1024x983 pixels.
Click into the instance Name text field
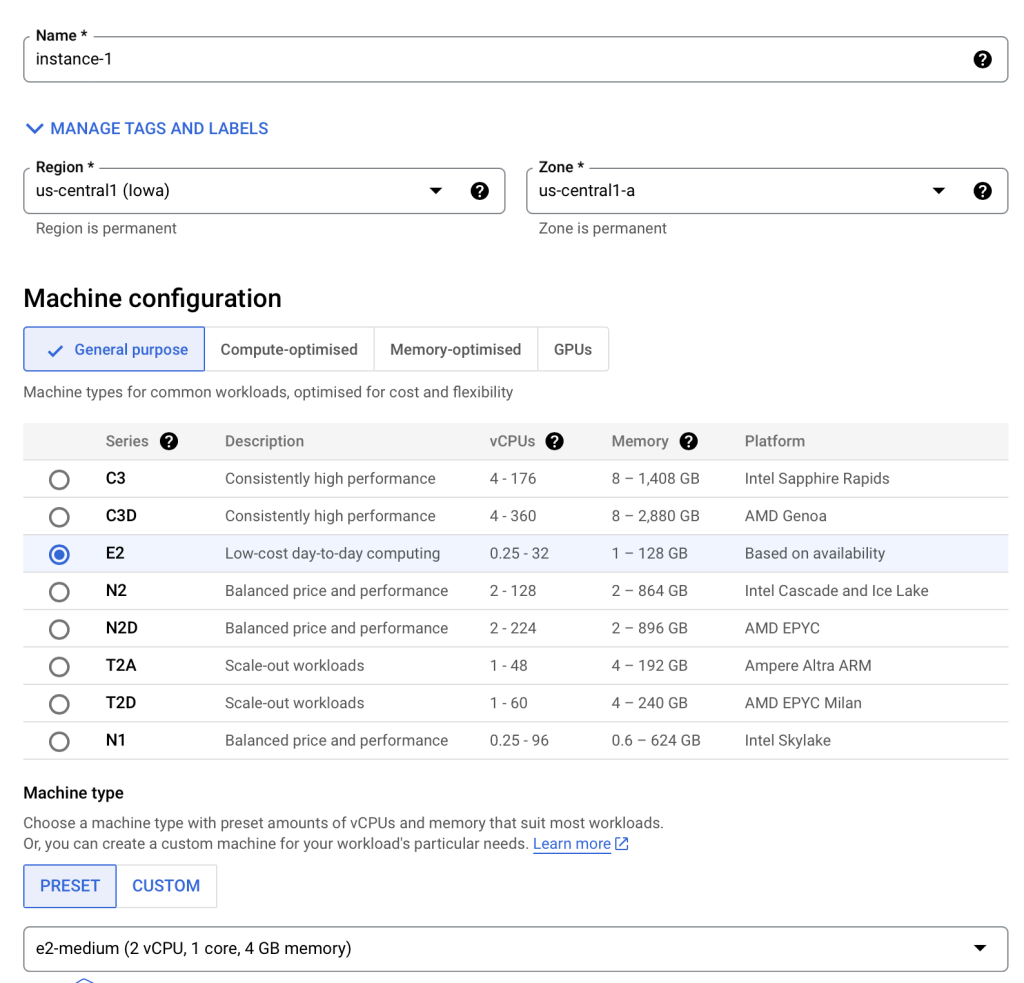click(x=490, y=60)
